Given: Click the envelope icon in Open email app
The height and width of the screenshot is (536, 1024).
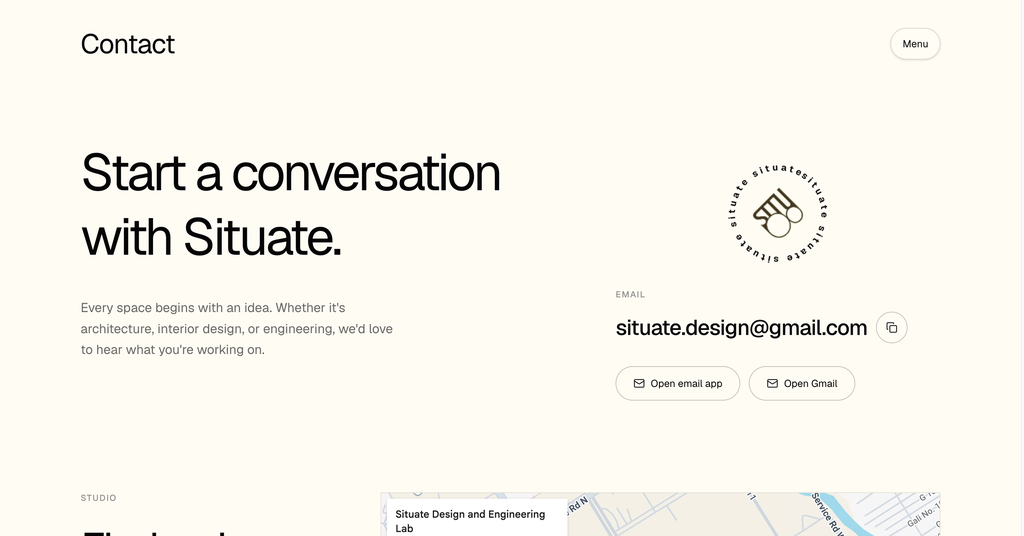Looking at the screenshot, I should coord(639,383).
